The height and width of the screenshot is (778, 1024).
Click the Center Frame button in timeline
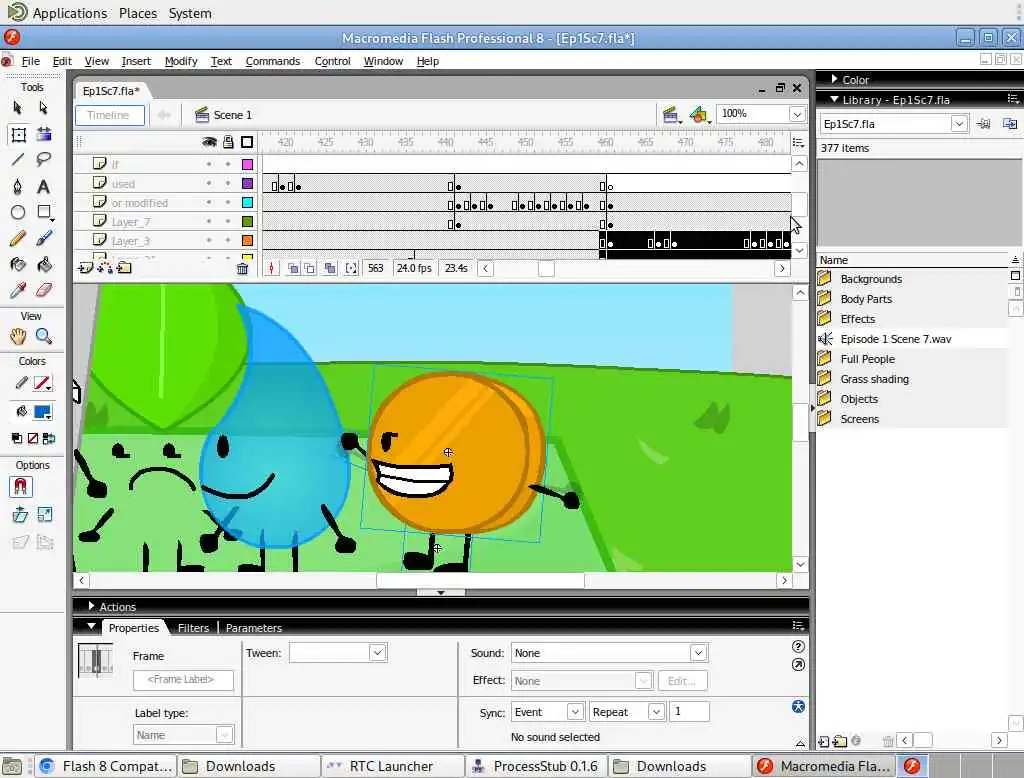pyautogui.click(x=272, y=268)
